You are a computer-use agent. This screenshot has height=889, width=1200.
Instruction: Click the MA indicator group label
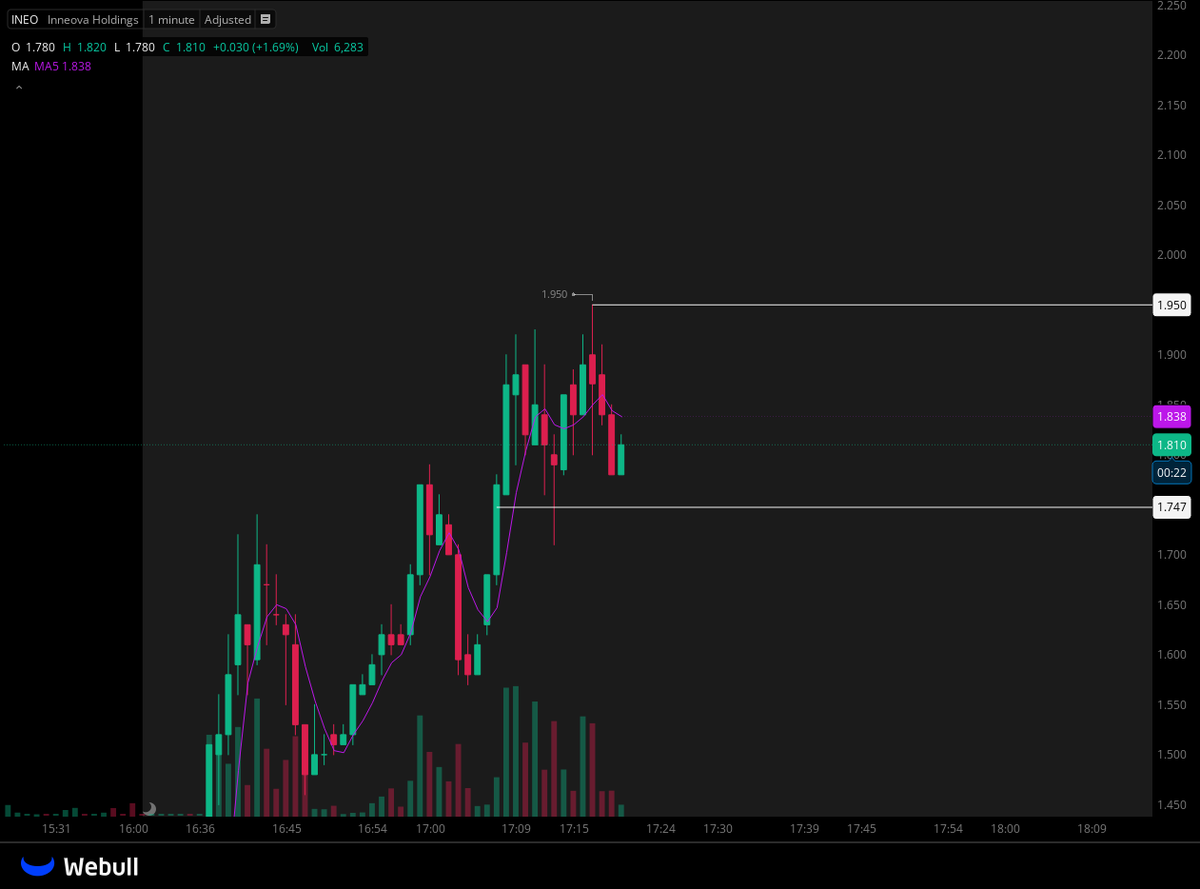[20, 66]
